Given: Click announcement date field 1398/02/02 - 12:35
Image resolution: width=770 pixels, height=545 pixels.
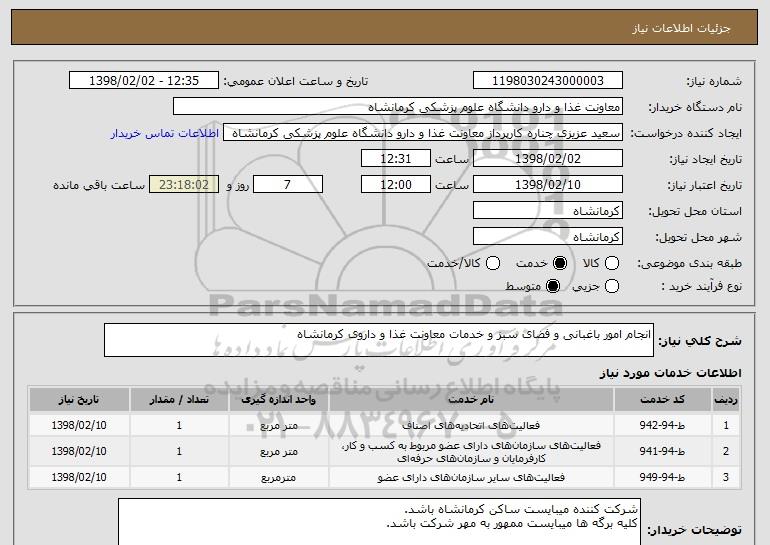Looking at the screenshot, I should click(x=144, y=81).
